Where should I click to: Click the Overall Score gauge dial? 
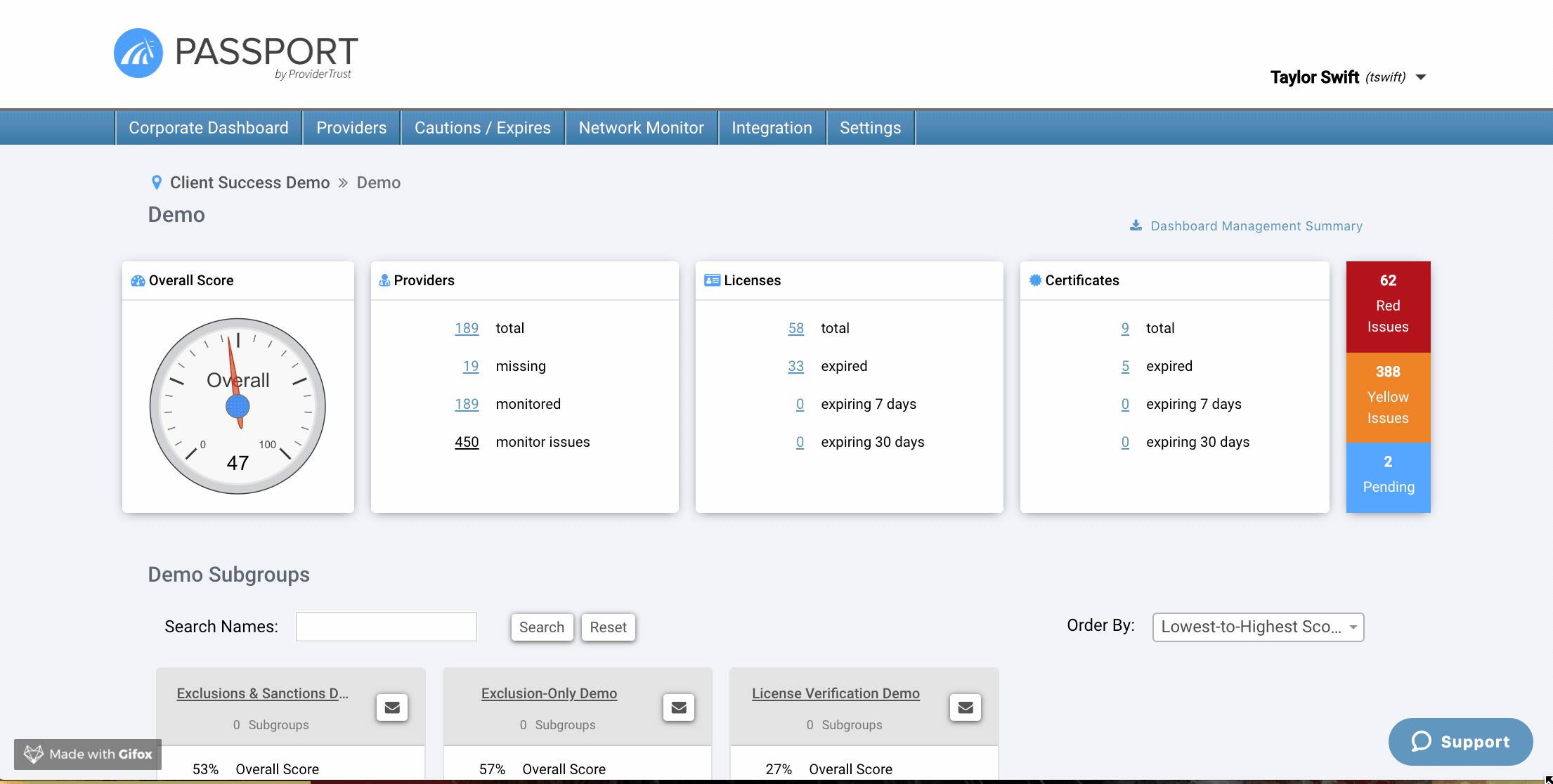(238, 406)
